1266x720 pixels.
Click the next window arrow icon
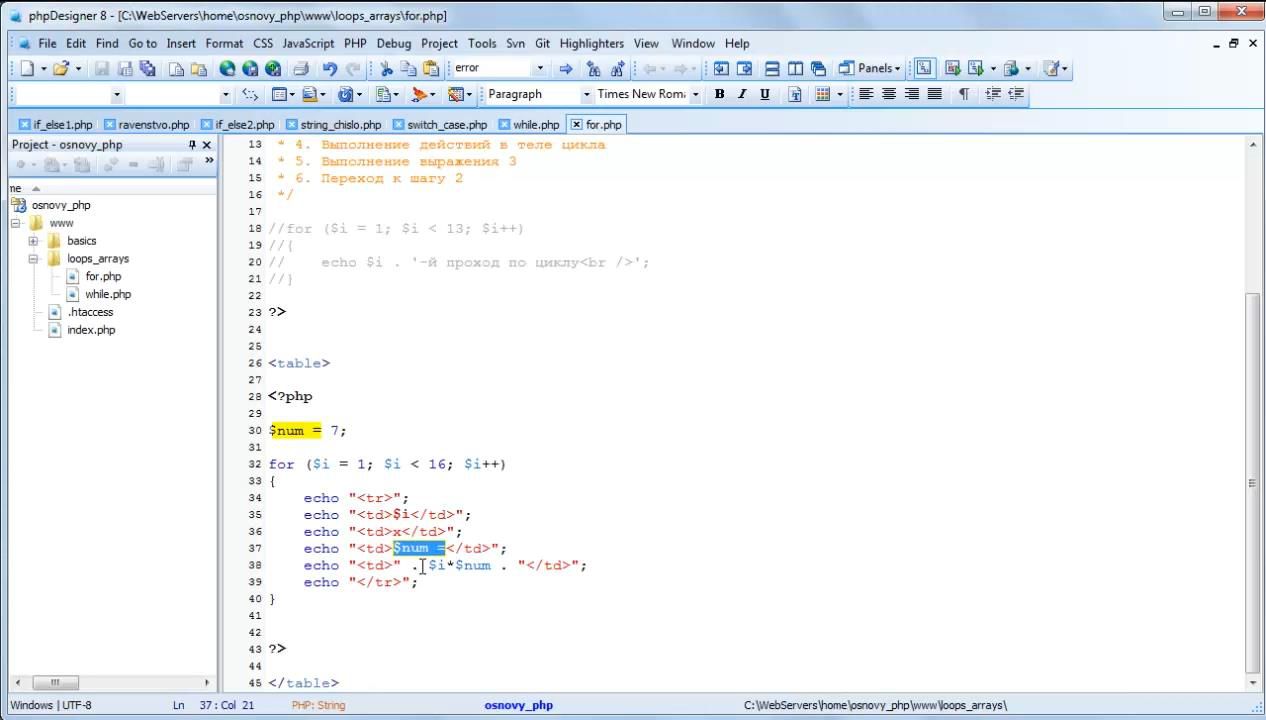point(744,69)
